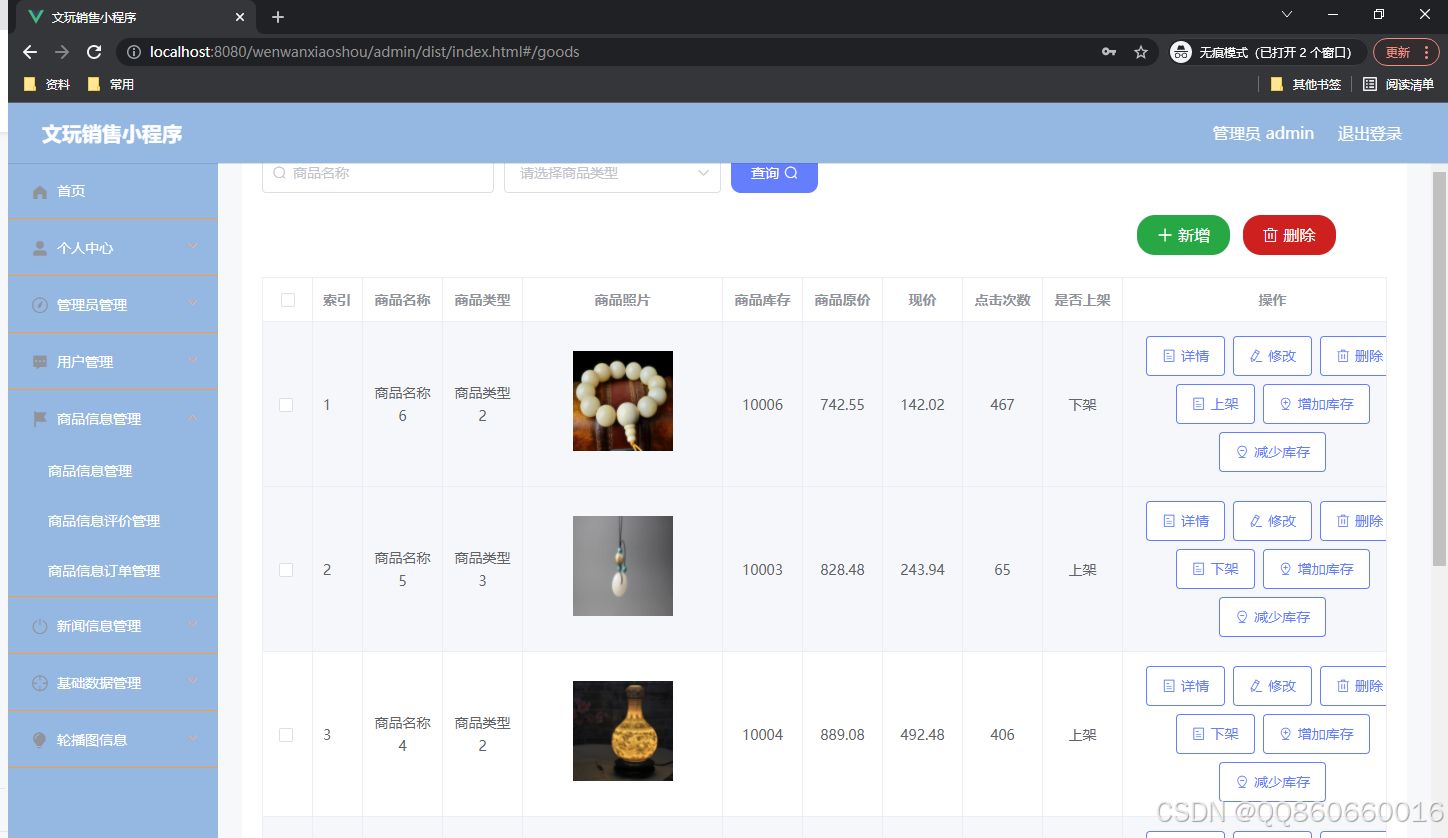Click the compass icon beside 管理员管理

tap(40, 305)
